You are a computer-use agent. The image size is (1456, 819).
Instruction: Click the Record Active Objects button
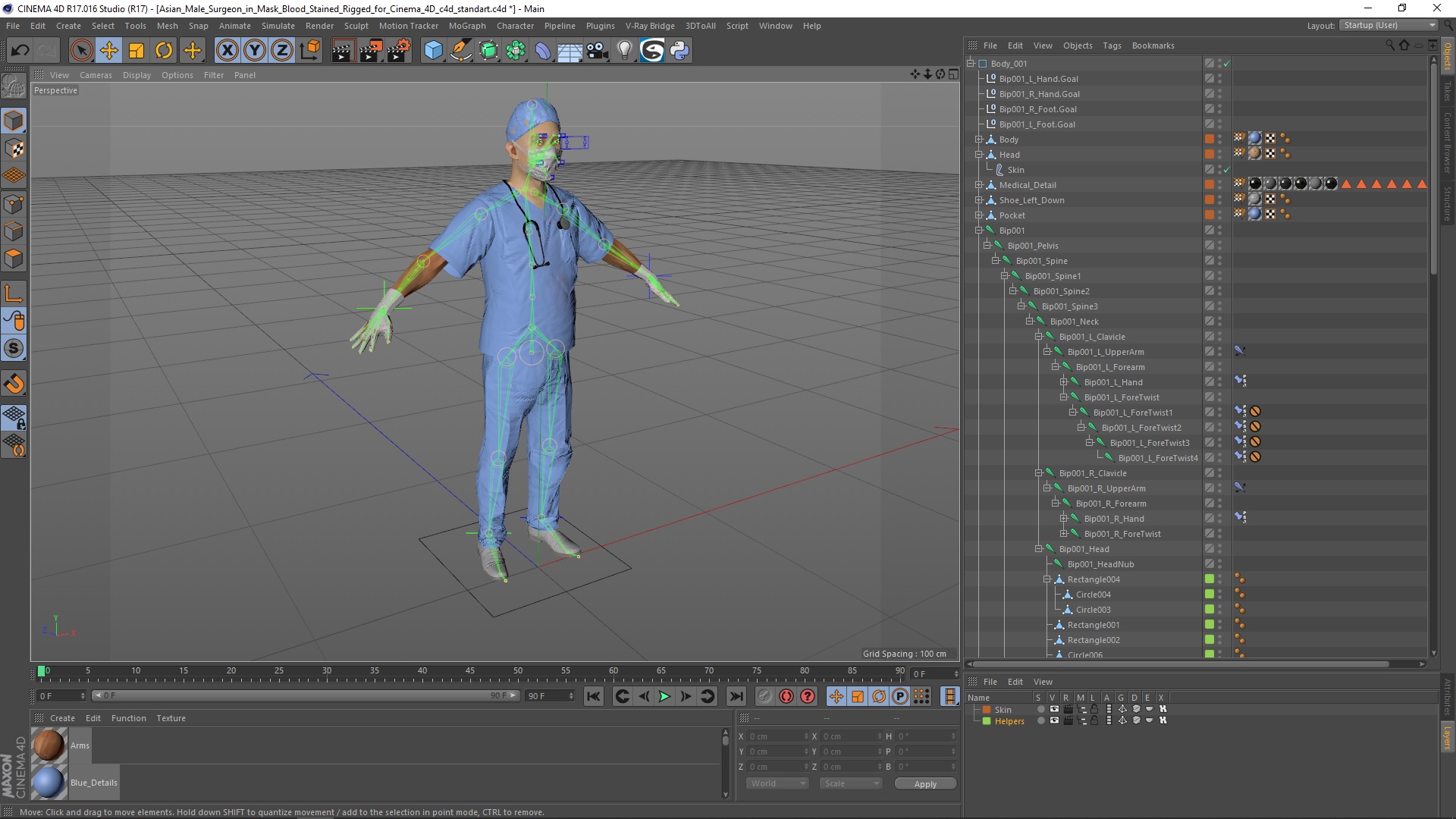tap(764, 696)
